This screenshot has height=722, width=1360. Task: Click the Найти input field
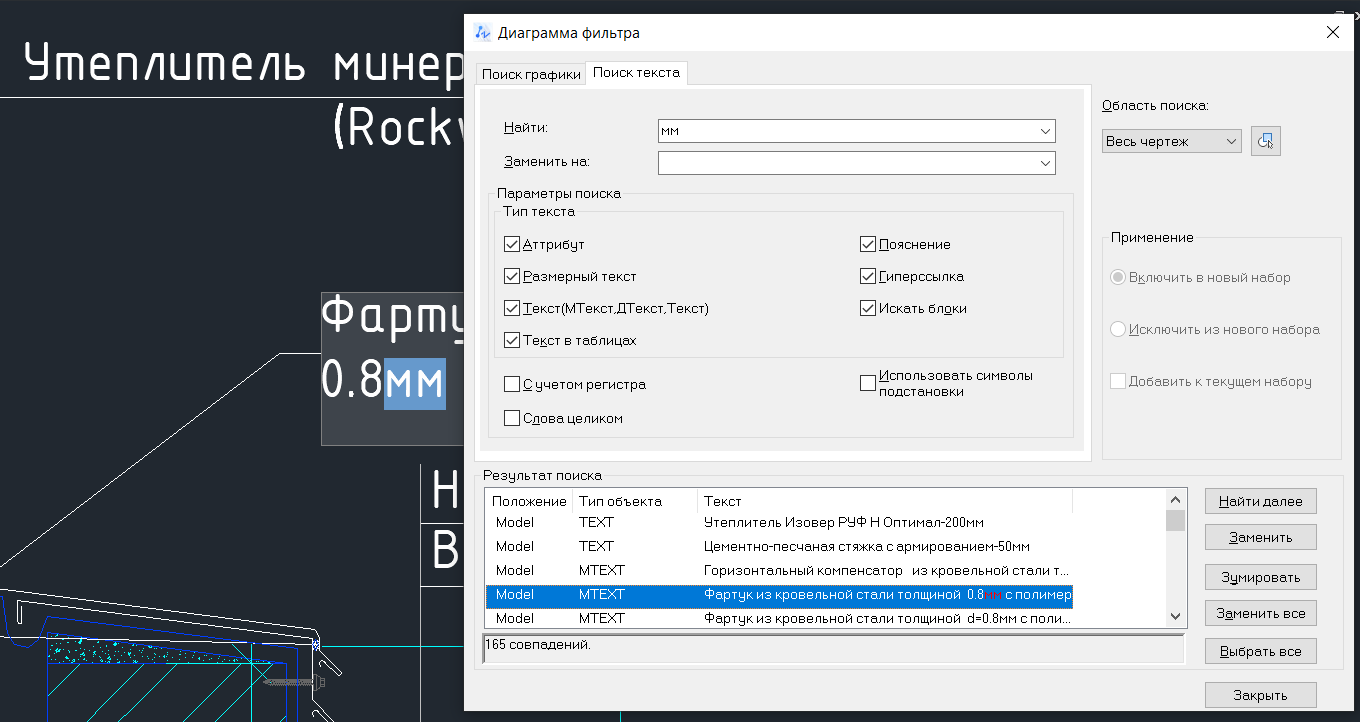[848, 131]
